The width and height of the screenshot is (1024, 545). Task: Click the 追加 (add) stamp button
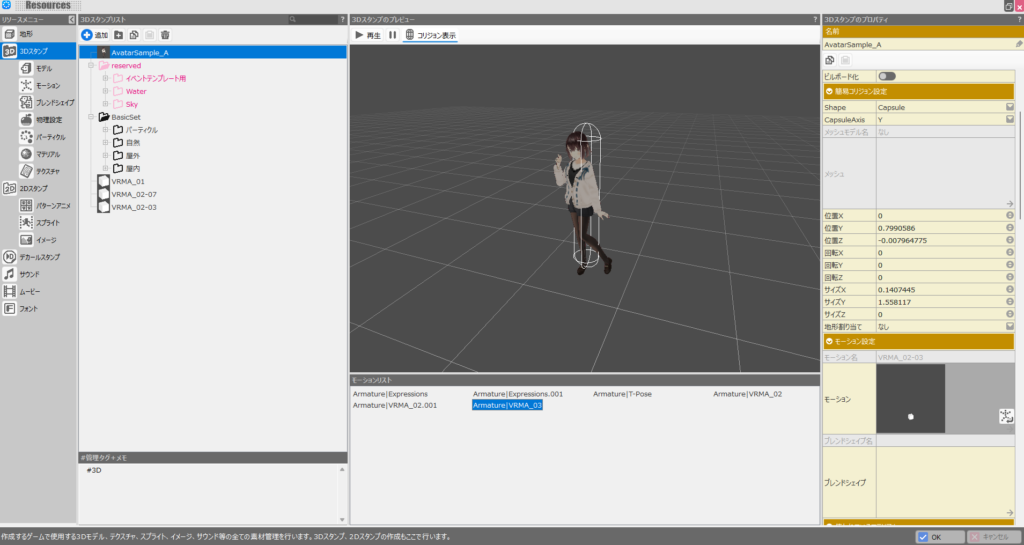coord(95,35)
